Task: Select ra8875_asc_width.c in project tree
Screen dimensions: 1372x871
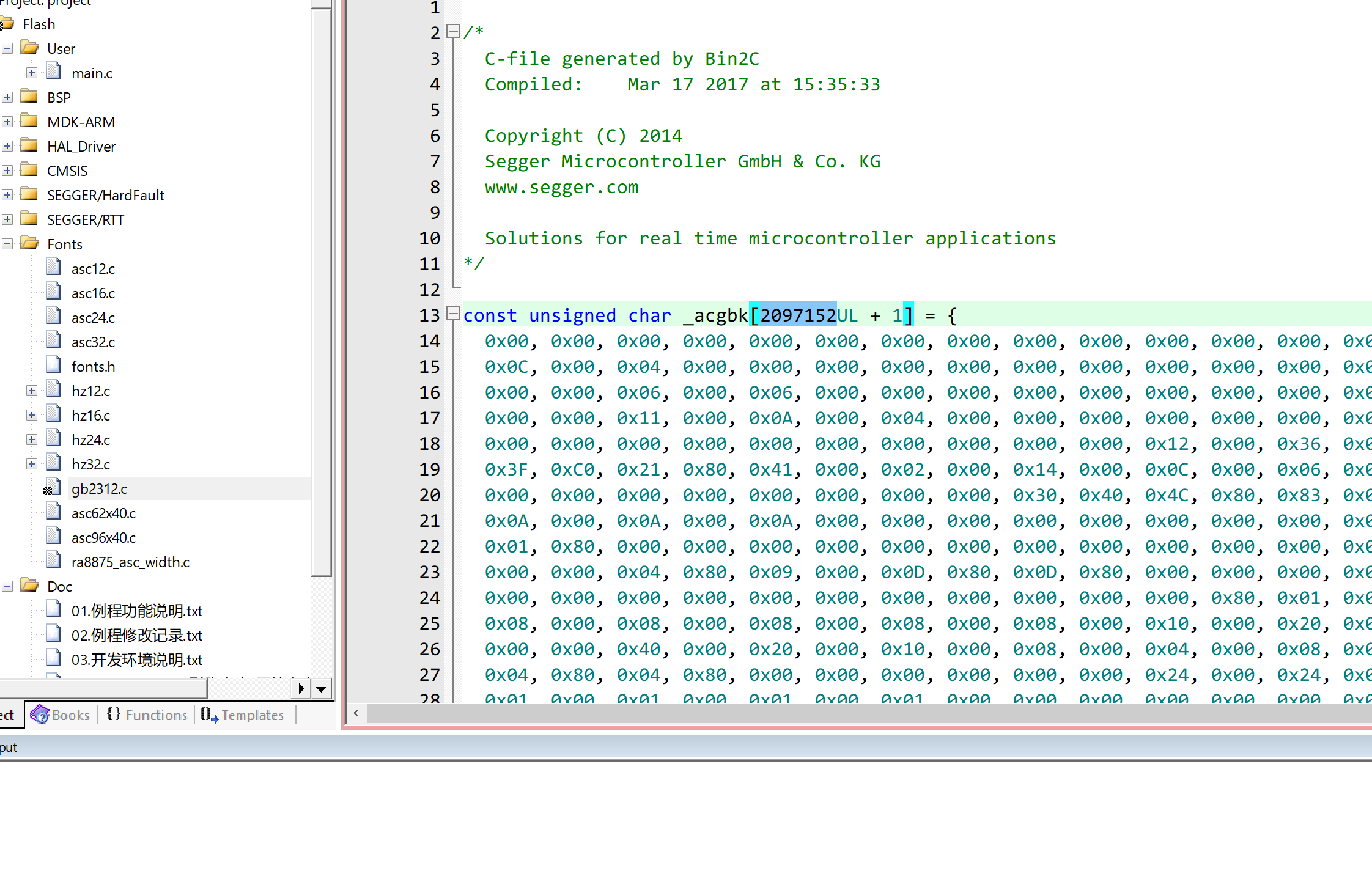Action: pos(130,562)
